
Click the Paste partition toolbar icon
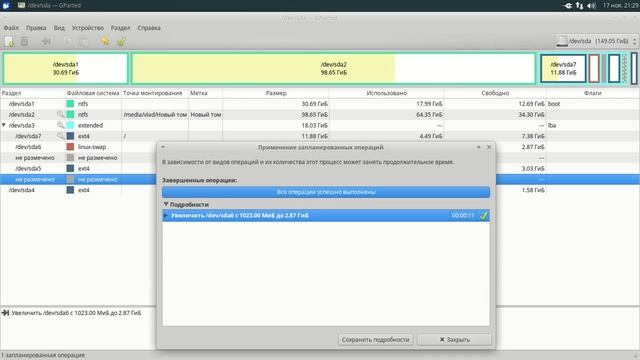pyautogui.click(x=84, y=42)
